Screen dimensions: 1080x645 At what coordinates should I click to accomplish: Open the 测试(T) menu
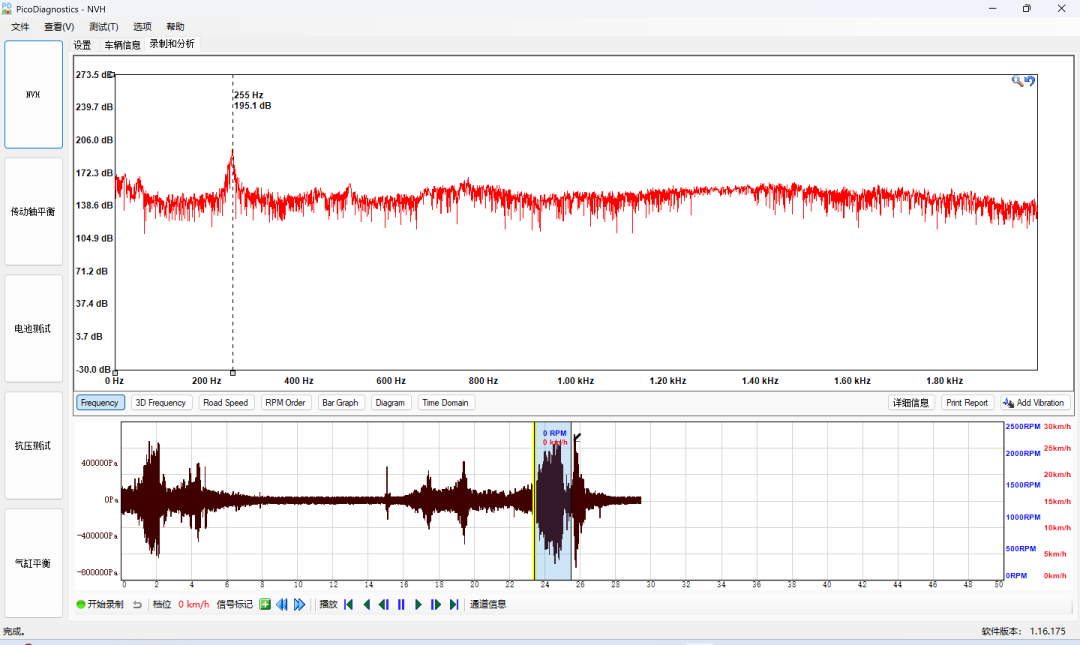pos(104,27)
